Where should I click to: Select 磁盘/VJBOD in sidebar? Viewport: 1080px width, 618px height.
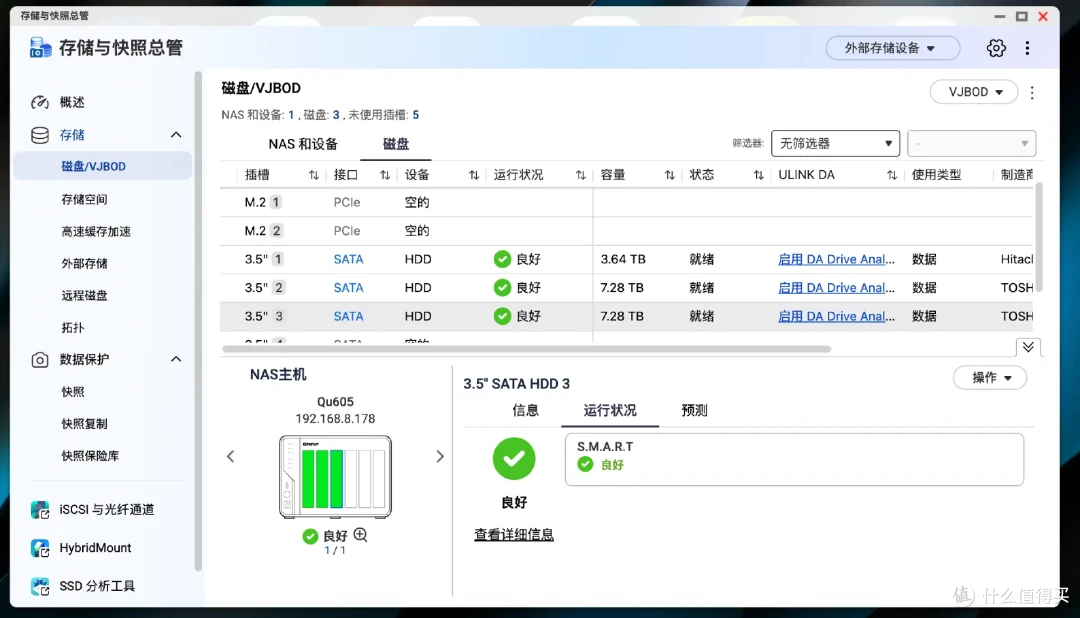click(103, 167)
